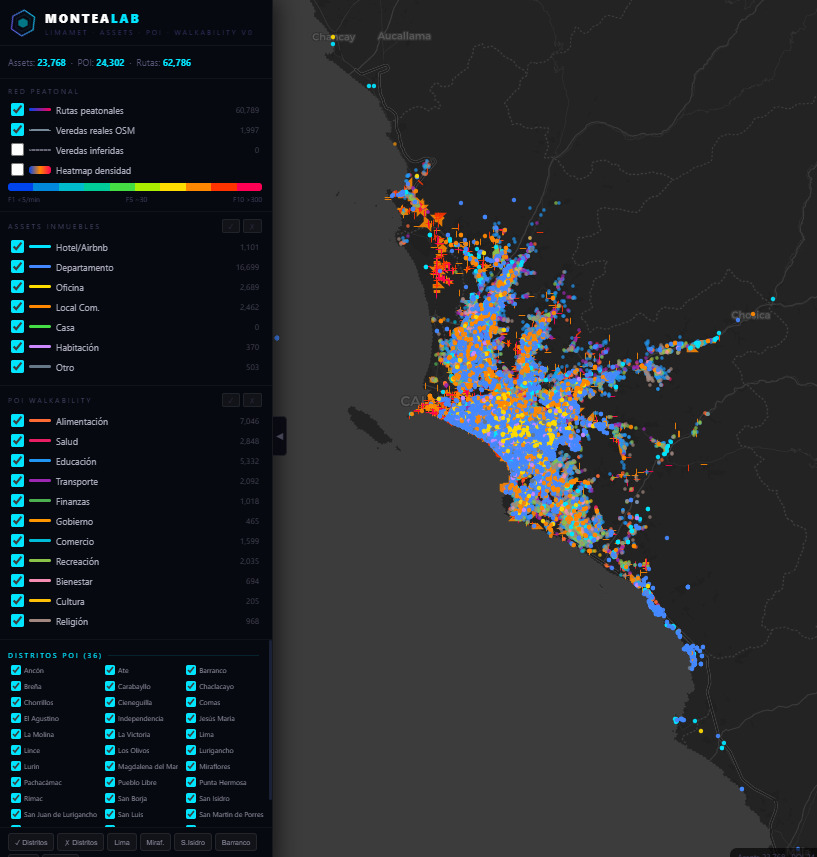817x857 pixels.
Task: Select the Barranco preset button
Action: coord(236,842)
